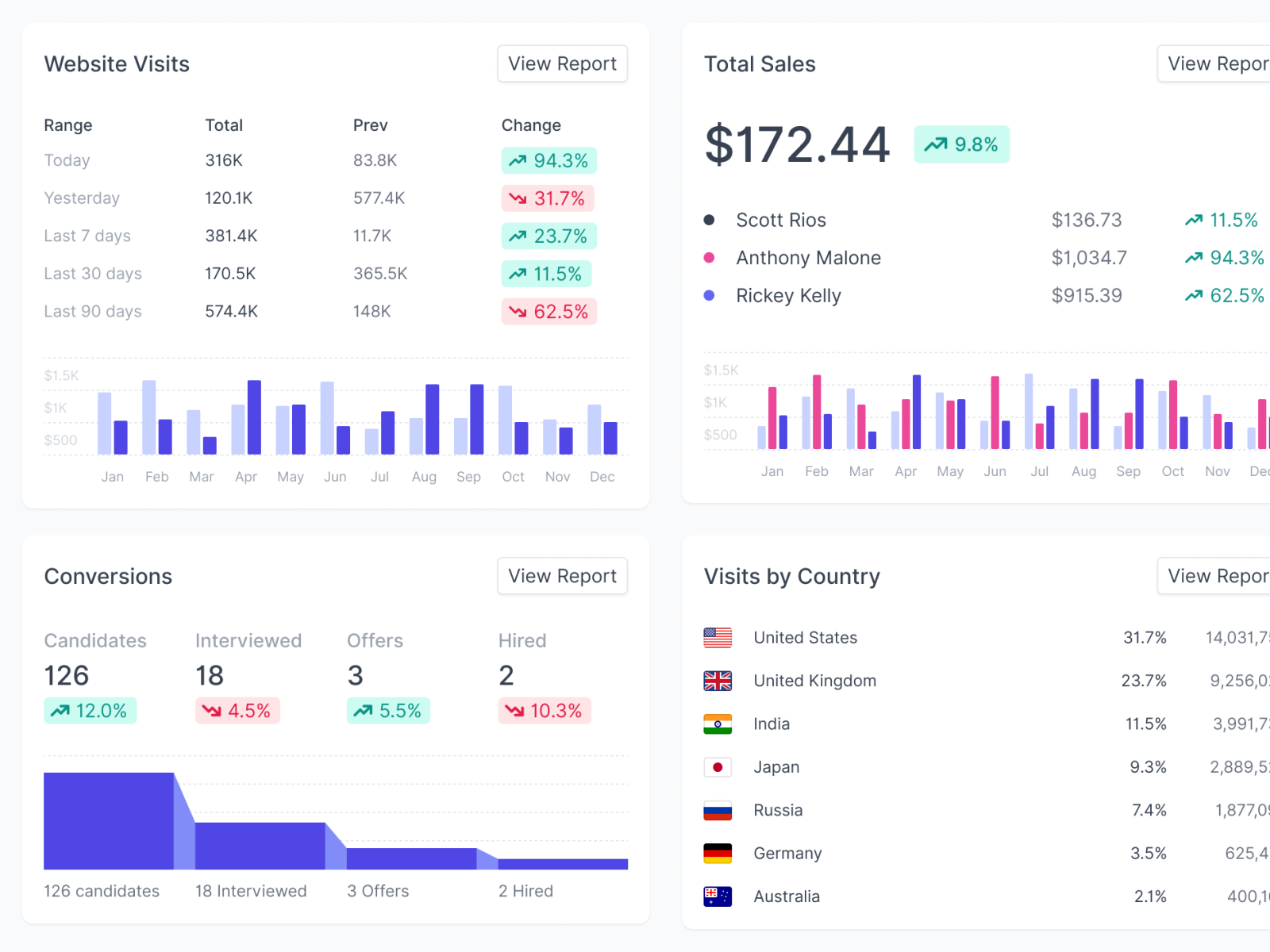Open the Total Sales report

pos(1218,63)
